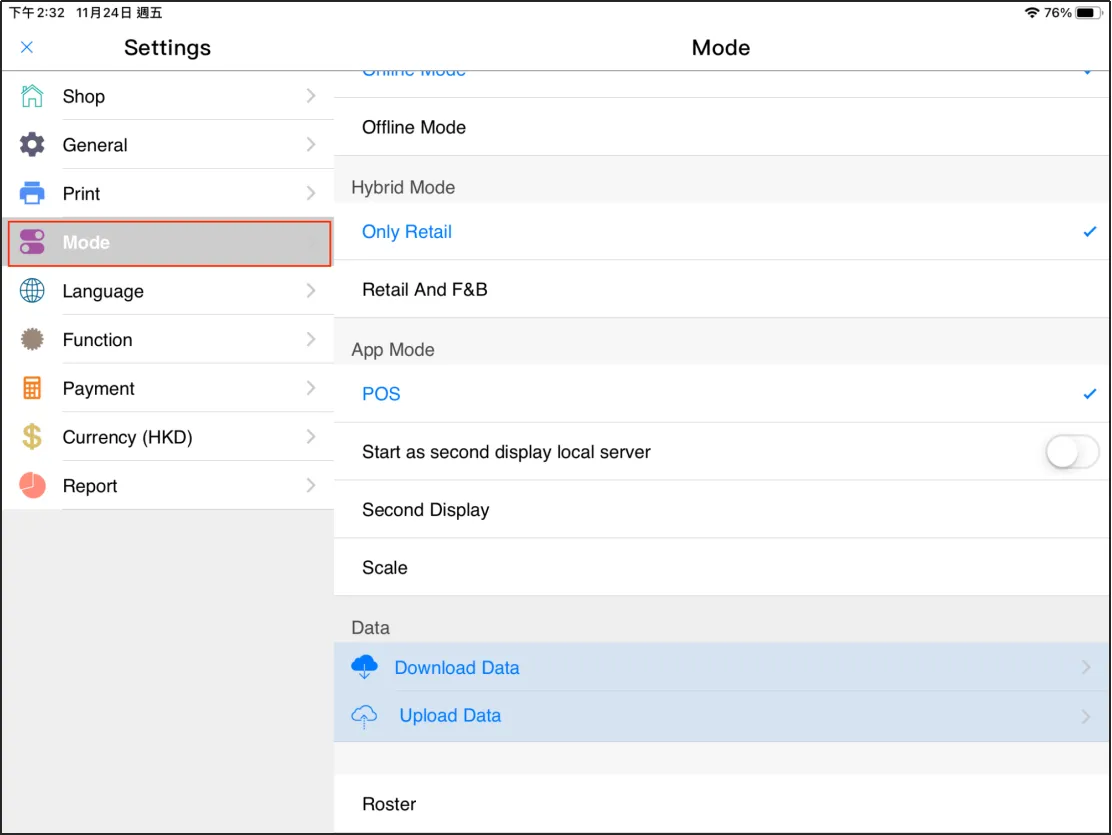
Task: Open Download Data with its right chevron
Action: tap(1085, 666)
